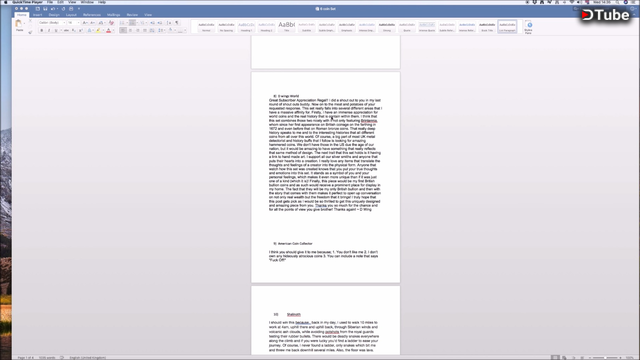Apply strikethrough formatting
This screenshot has width=640, height=360.
tap(66, 31)
